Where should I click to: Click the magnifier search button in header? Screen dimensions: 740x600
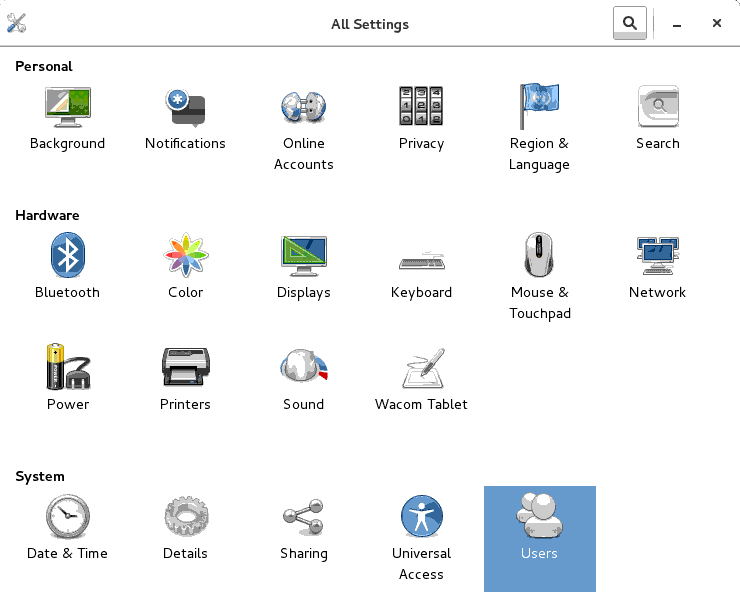[629, 23]
